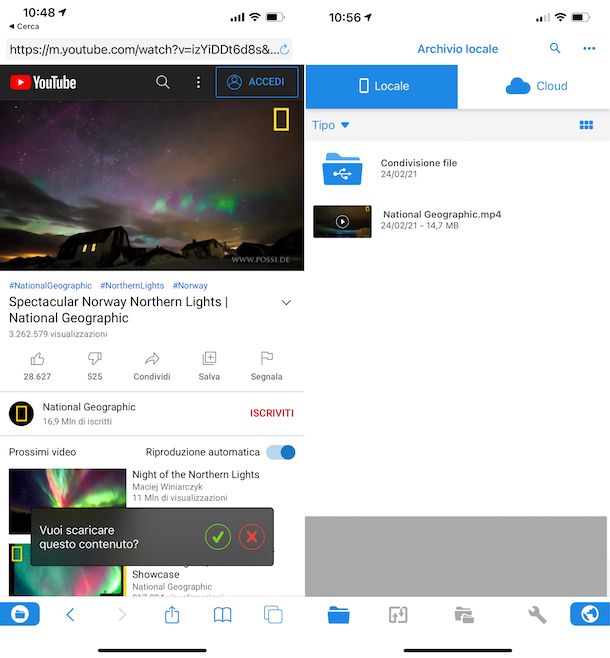
Task: Open the browser tabs icon
Action: tap(273, 615)
